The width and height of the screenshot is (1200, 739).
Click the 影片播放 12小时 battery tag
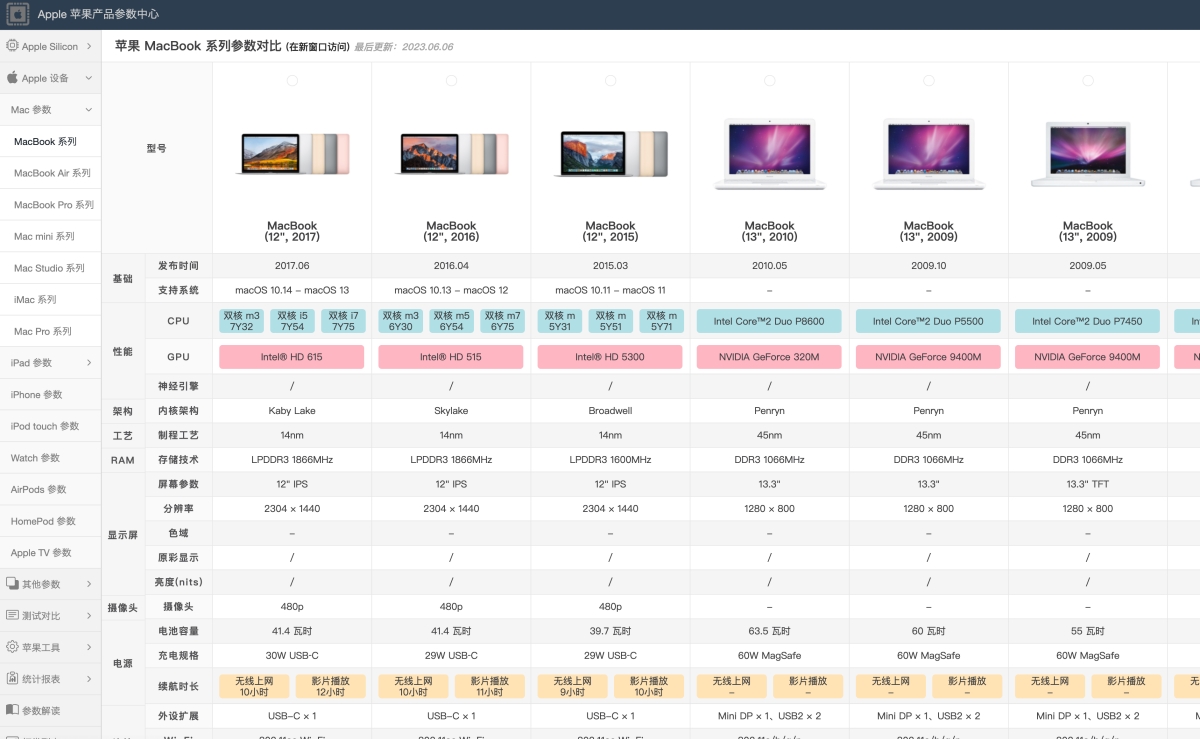click(x=330, y=686)
